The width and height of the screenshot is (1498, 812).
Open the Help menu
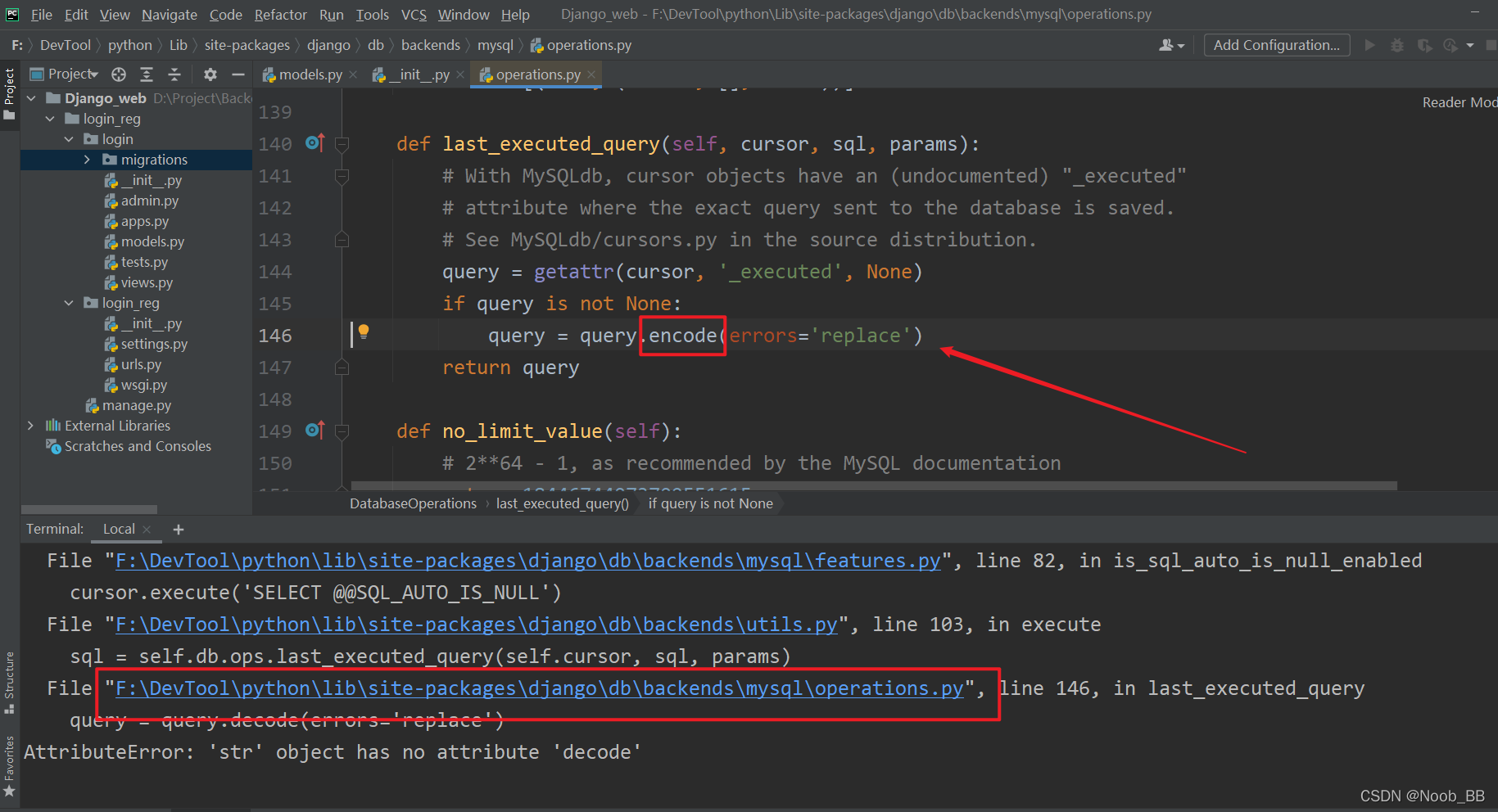click(x=515, y=15)
